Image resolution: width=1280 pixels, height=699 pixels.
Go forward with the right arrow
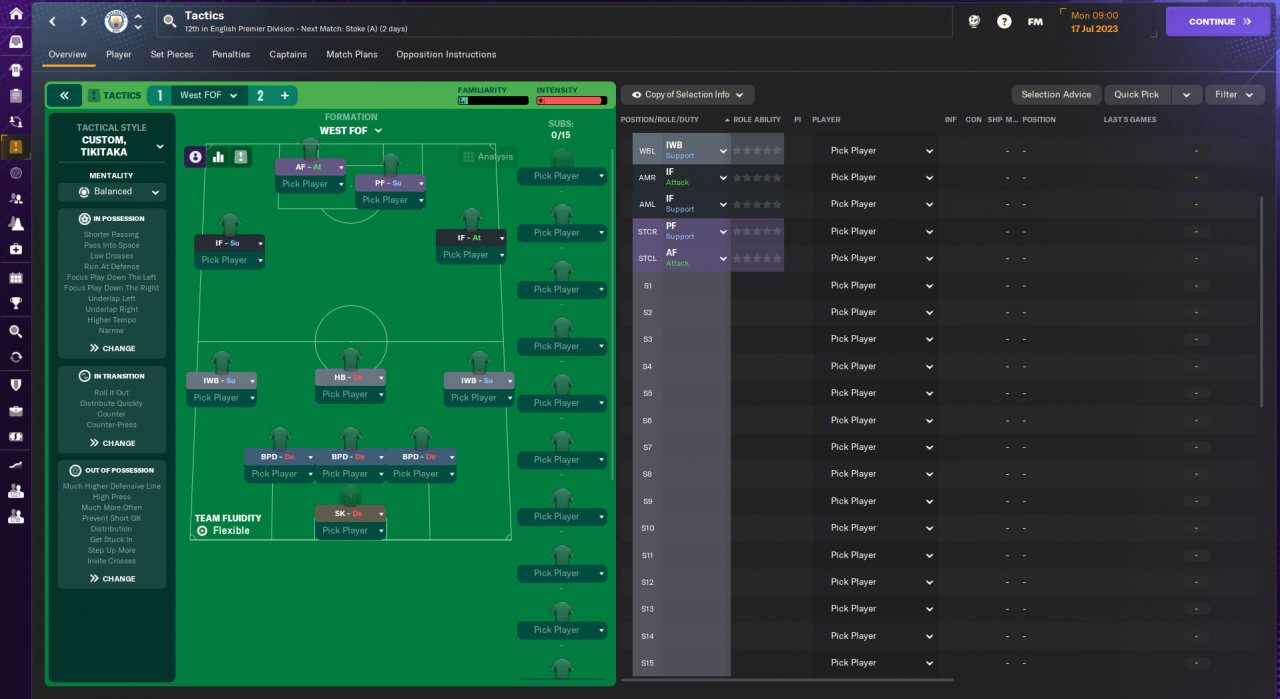pos(84,21)
